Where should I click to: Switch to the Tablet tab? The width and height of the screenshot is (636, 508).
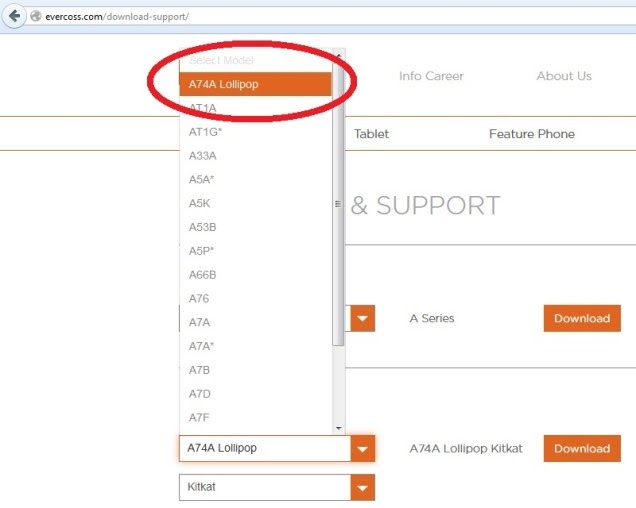[371, 134]
